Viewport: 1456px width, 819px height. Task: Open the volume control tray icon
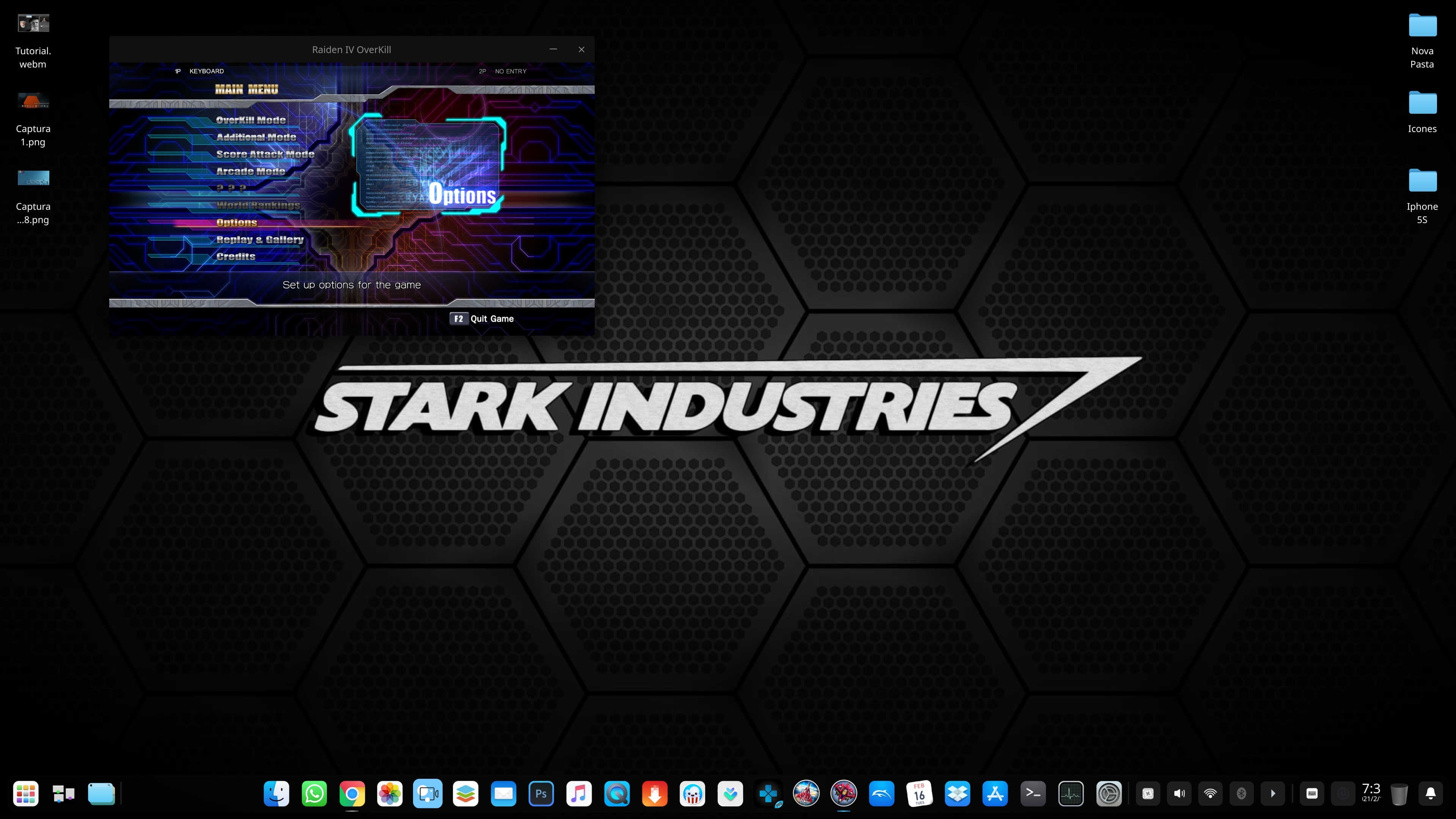(x=1179, y=793)
